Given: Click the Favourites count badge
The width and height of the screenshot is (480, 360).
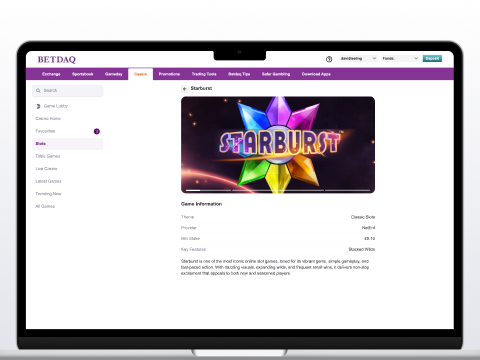Looking at the screenshot, I should tap(97, 131).
